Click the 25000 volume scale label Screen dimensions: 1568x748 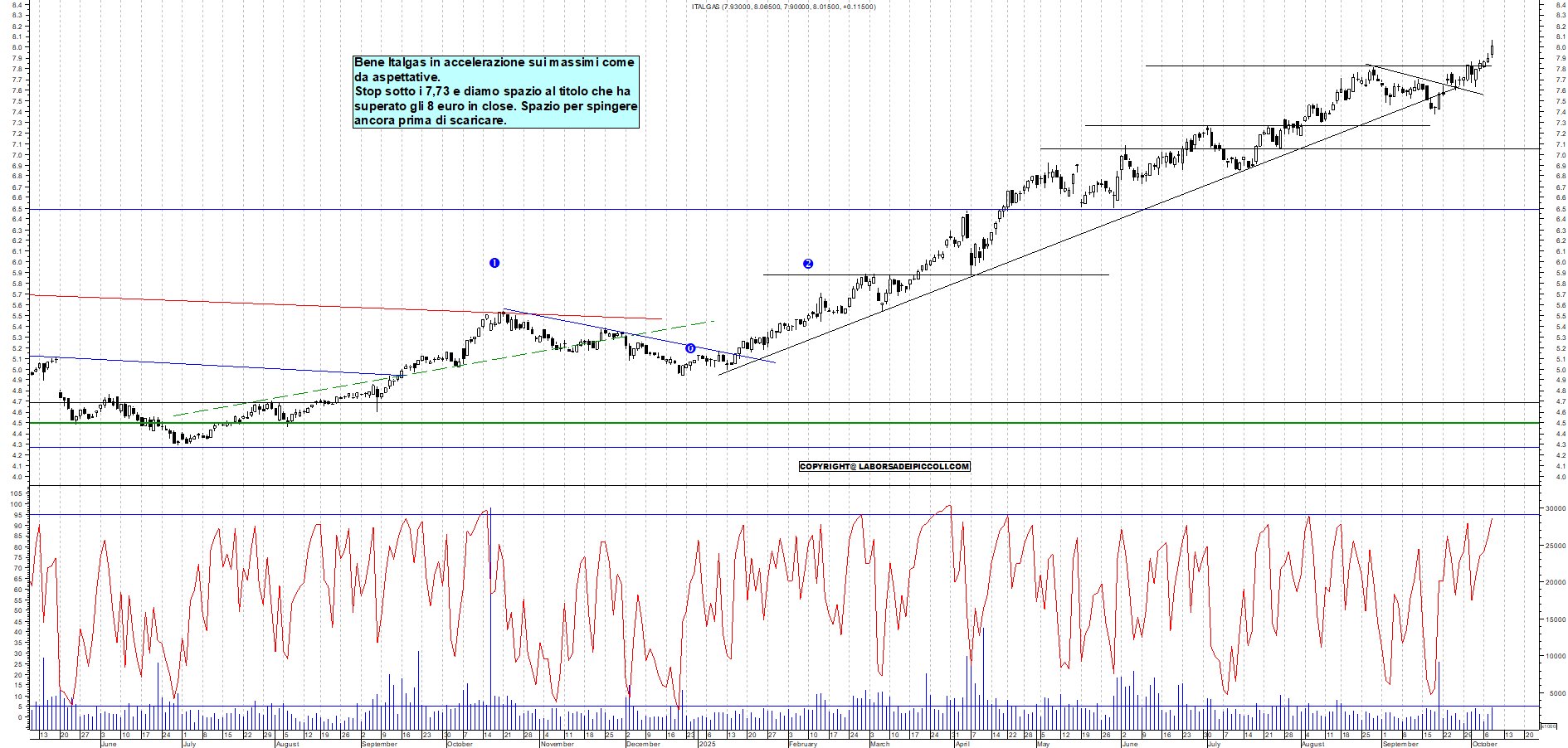(1554, 546)
